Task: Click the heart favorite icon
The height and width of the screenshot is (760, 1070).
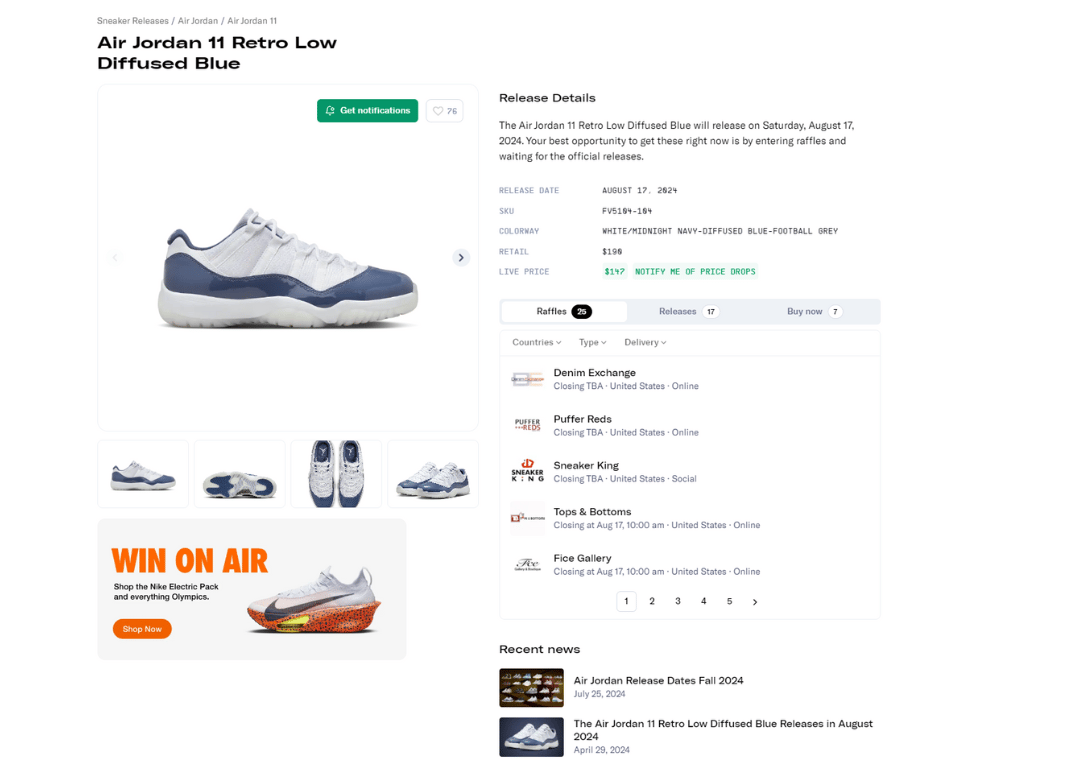Action: [x=438, y=111]
